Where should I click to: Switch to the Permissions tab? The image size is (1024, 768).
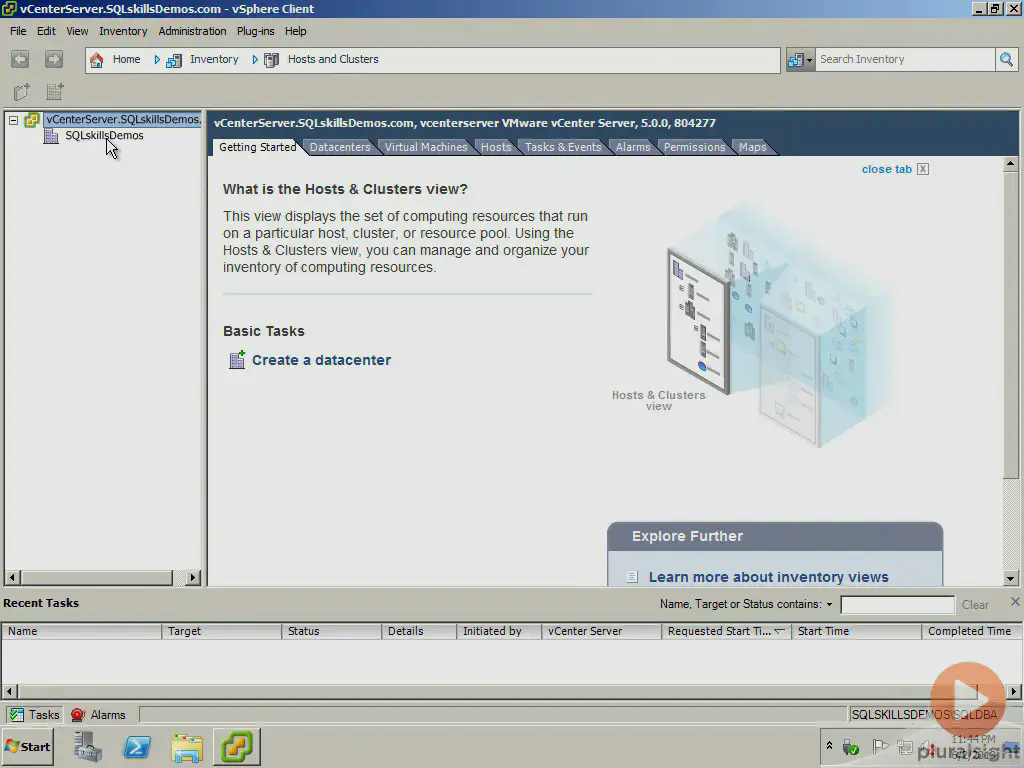pyautogui.click(x=694, y=147)
